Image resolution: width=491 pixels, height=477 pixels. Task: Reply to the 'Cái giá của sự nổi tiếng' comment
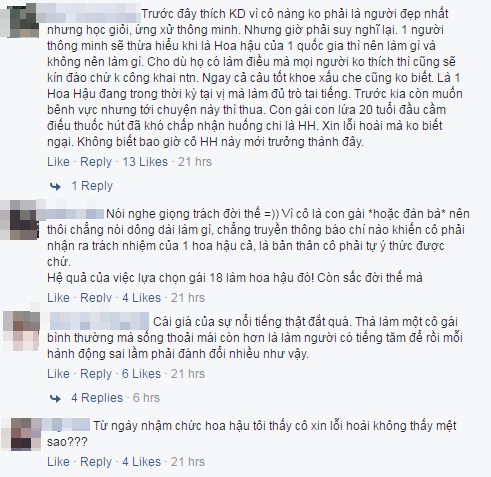pos(96,374)
